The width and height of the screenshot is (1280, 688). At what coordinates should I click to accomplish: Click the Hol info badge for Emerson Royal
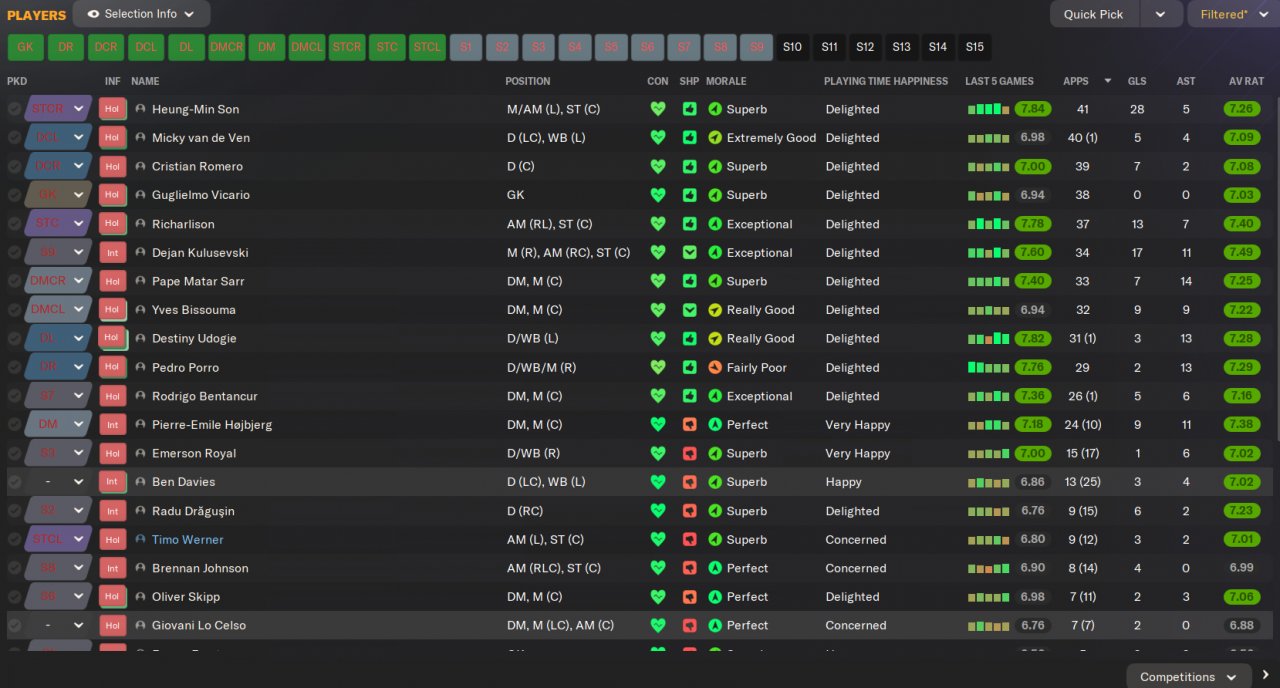point(112,453)
